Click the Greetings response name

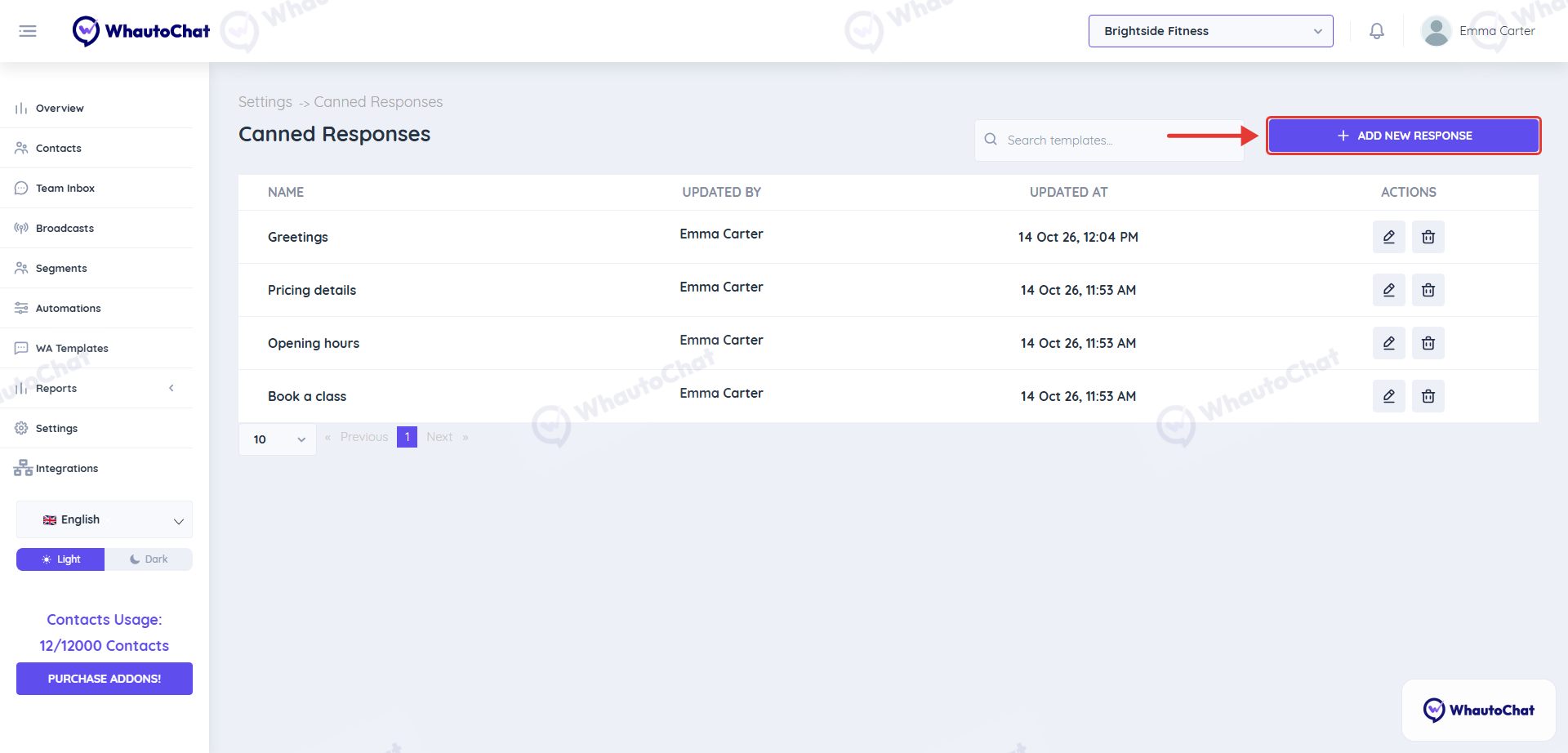(298, 237)
